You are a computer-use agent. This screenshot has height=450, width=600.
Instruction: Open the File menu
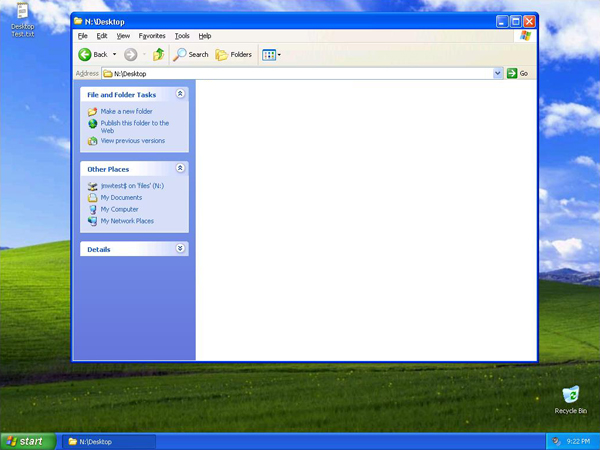click(83, 36)
